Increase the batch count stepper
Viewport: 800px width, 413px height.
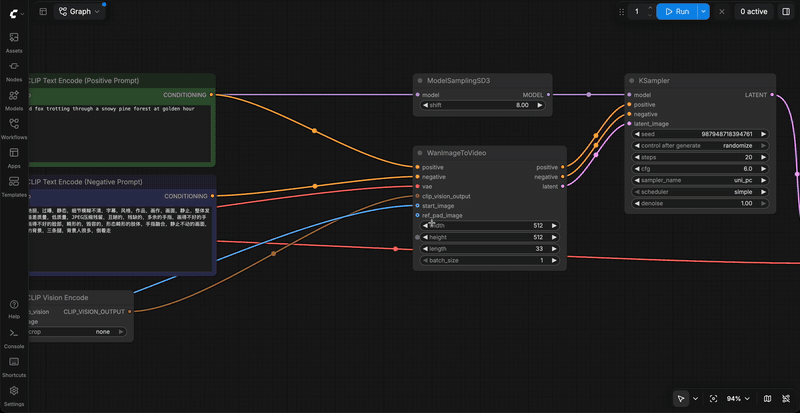click(650, 8)
